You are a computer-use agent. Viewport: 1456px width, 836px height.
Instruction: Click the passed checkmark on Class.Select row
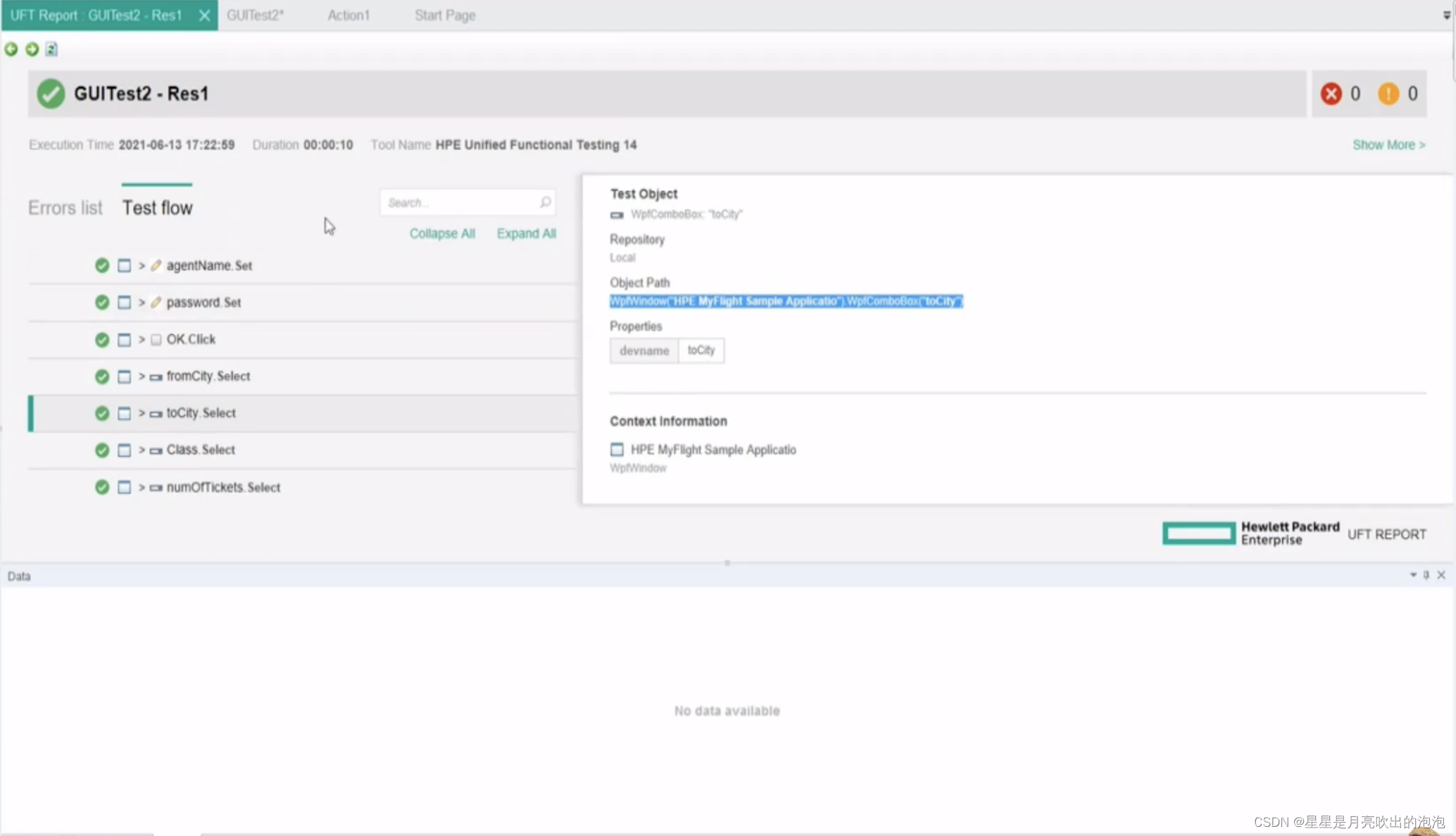102,450
